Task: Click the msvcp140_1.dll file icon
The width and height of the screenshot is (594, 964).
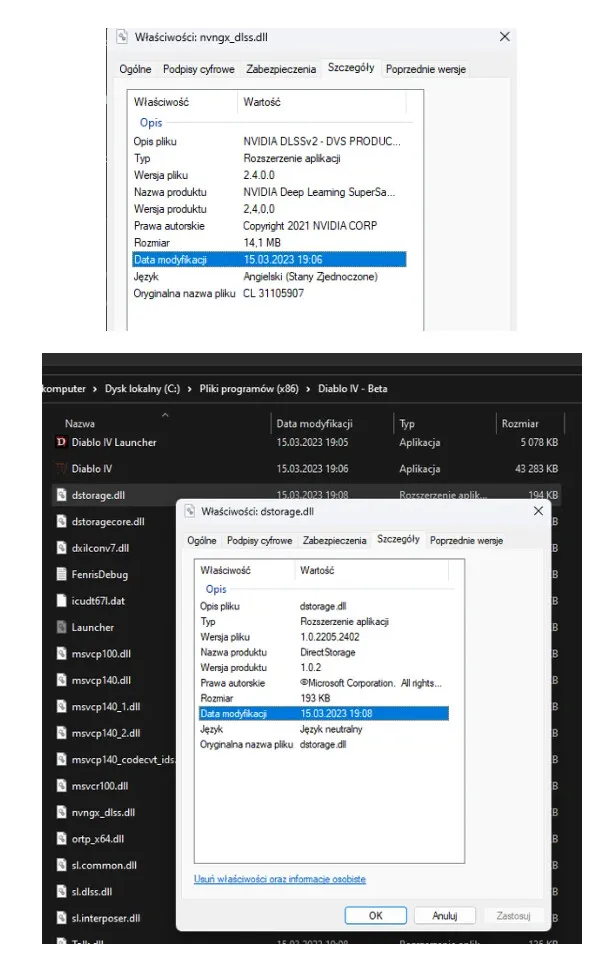Action: click(x=61, y=706)
